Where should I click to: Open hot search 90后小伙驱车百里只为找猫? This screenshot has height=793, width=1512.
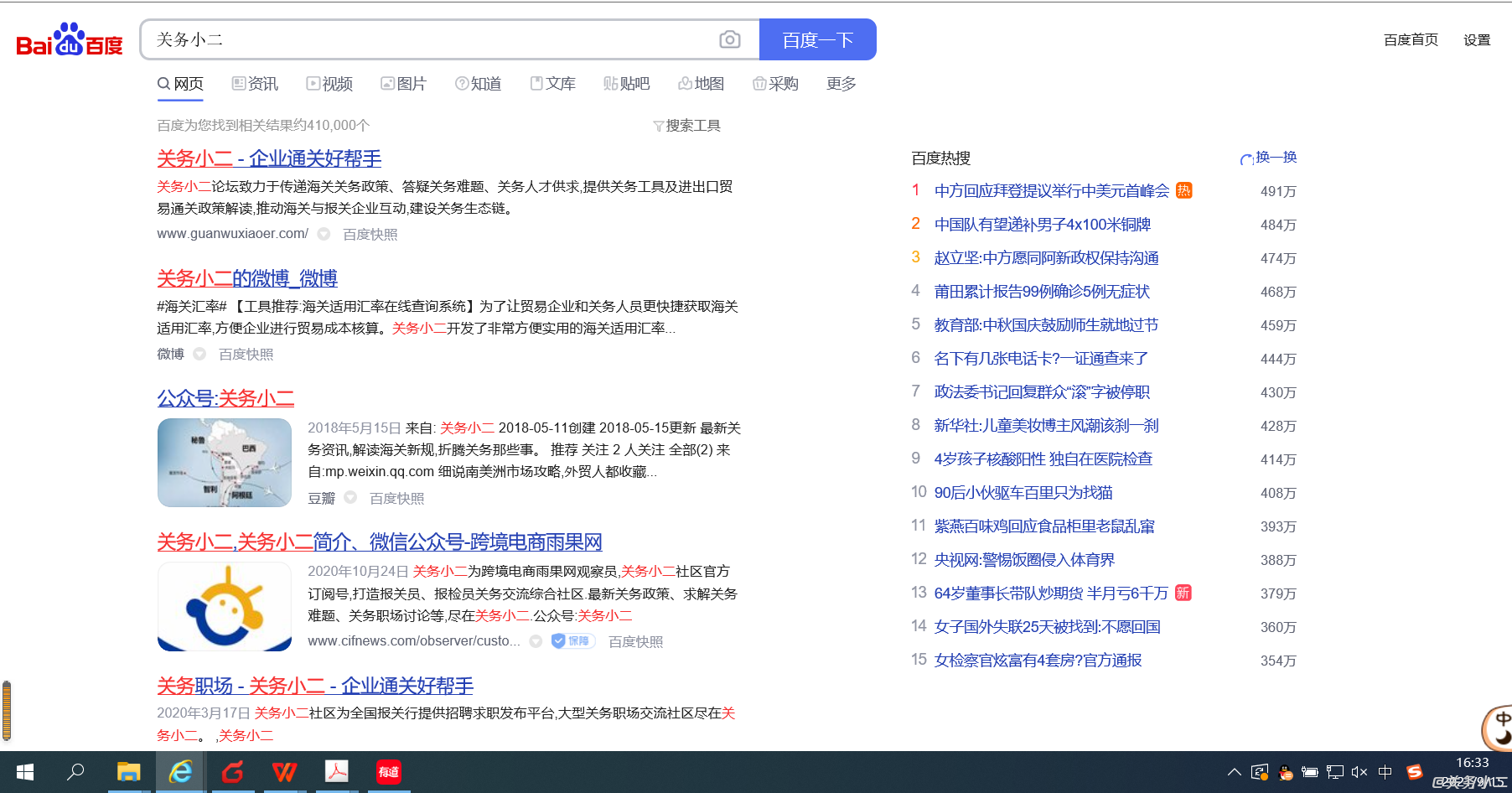point(1023,492)
